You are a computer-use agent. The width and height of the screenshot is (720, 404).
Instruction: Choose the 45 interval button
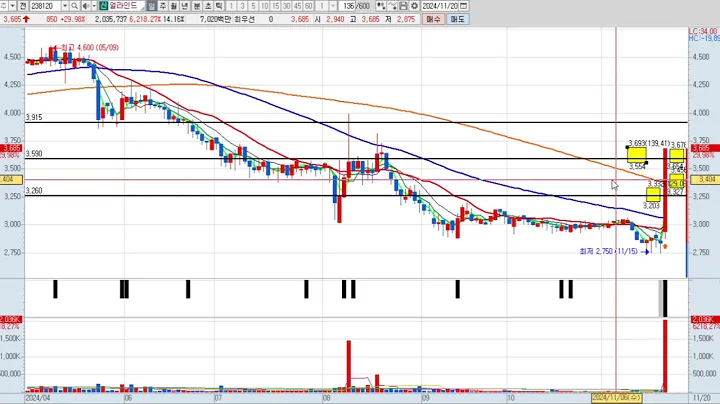pyautogui.click(x=298, y=6)
